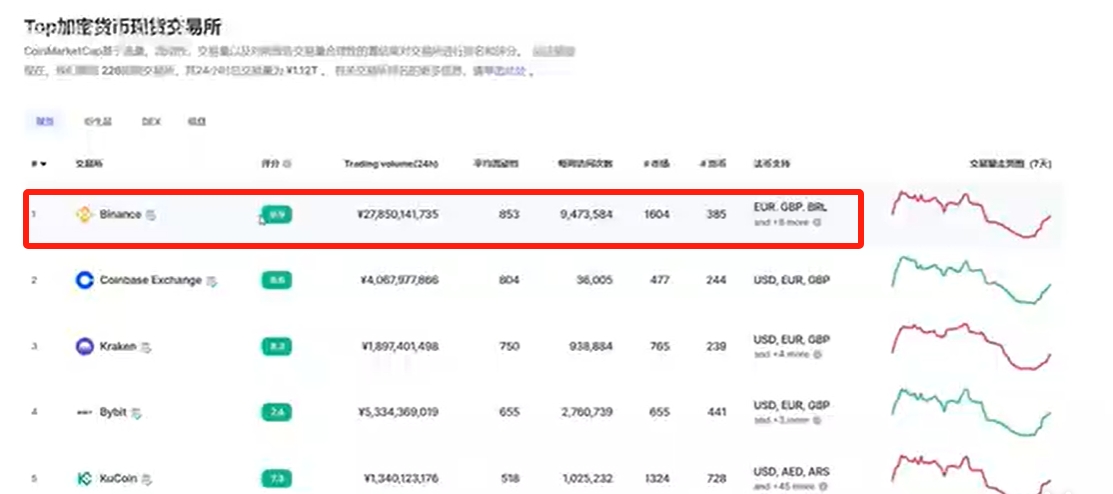Sort by the 评分 score column header

270,164
